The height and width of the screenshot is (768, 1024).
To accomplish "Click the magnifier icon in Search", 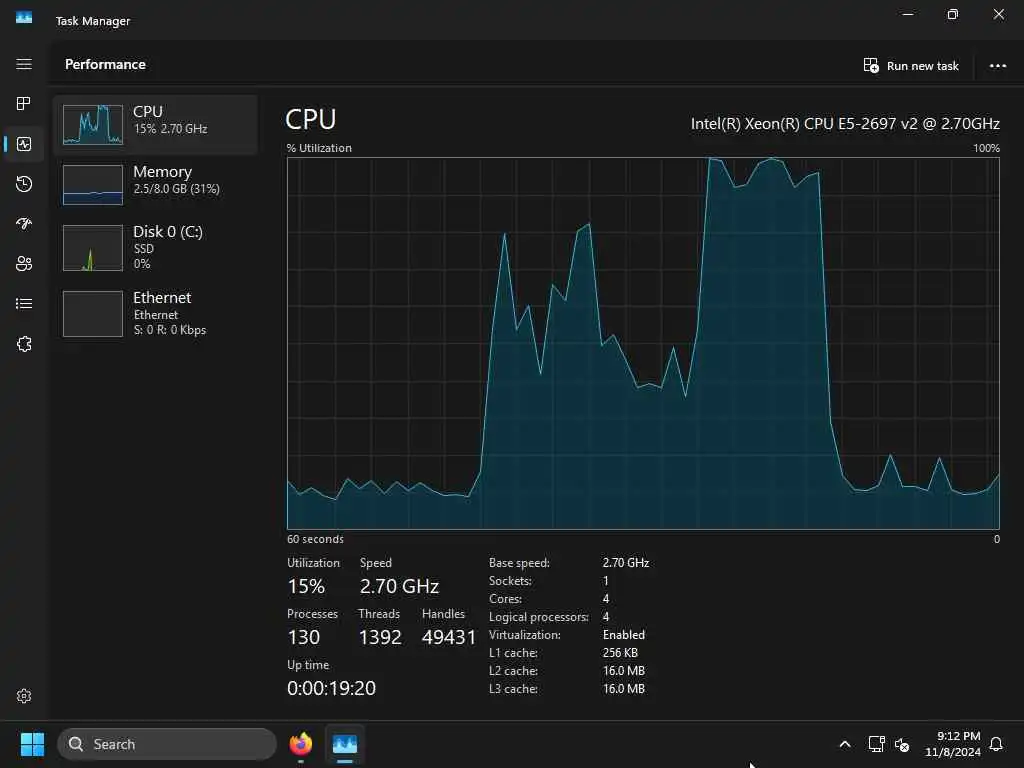I will pyautogui.click(x=76, y=744).
